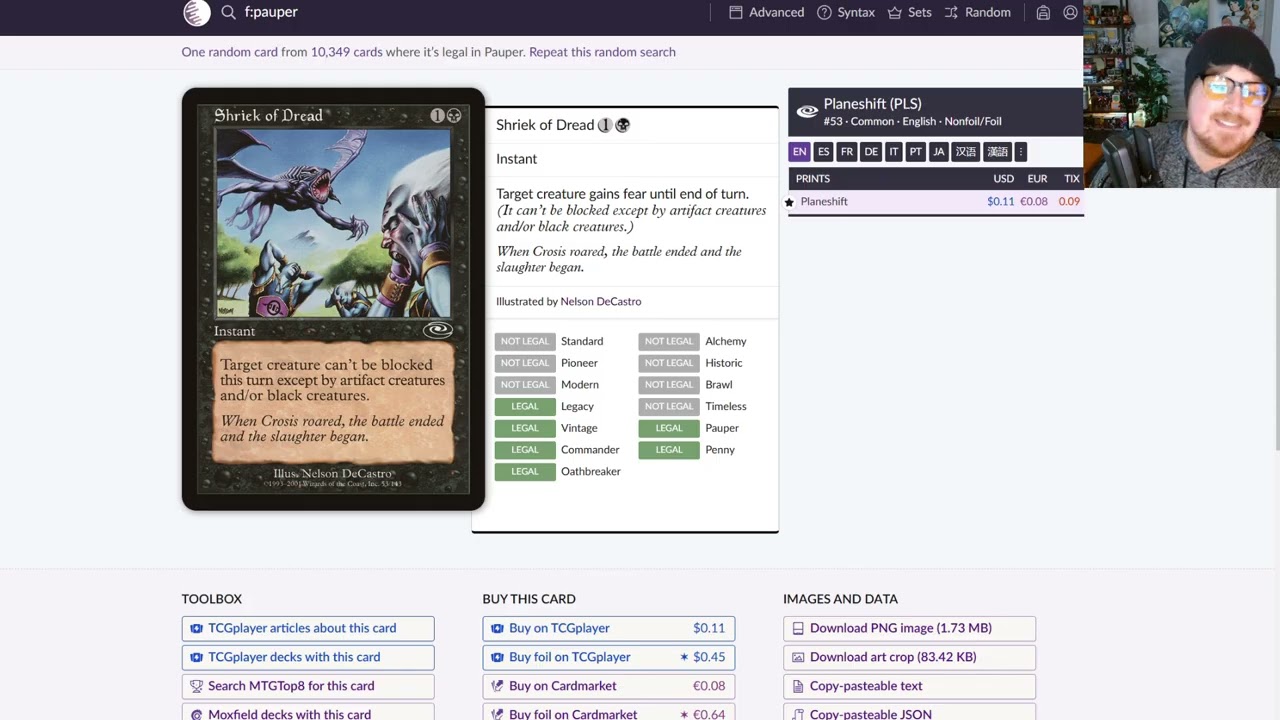Select the ES language button
Image resolution: width=1280 pixels, height=720 pixels.
(x=823, y=152)
